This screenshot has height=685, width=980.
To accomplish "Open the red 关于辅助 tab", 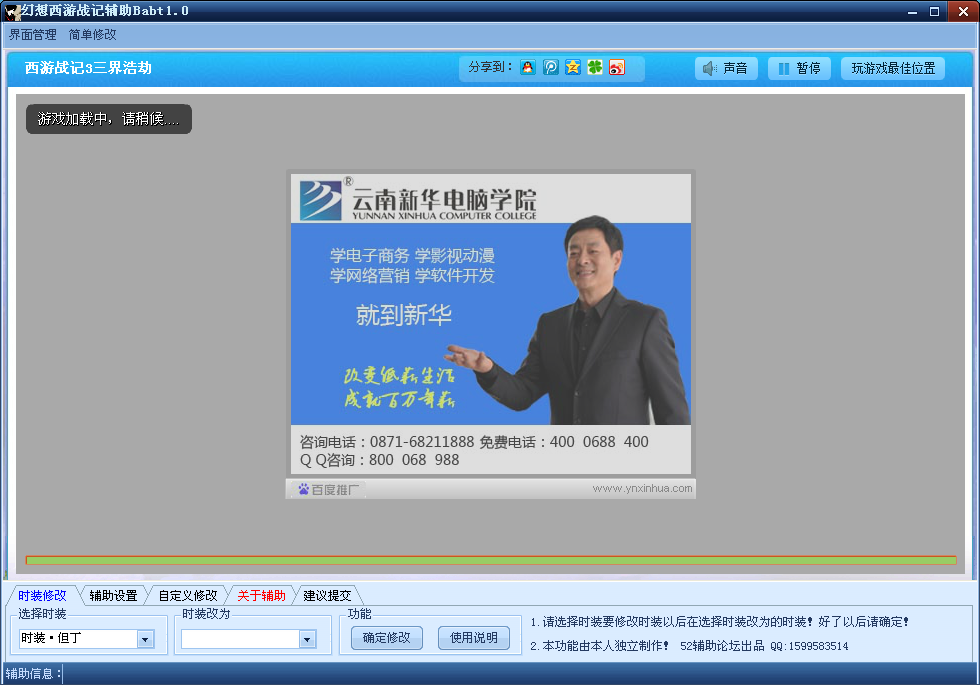I will pyautogui.click(x=261, y=596).
